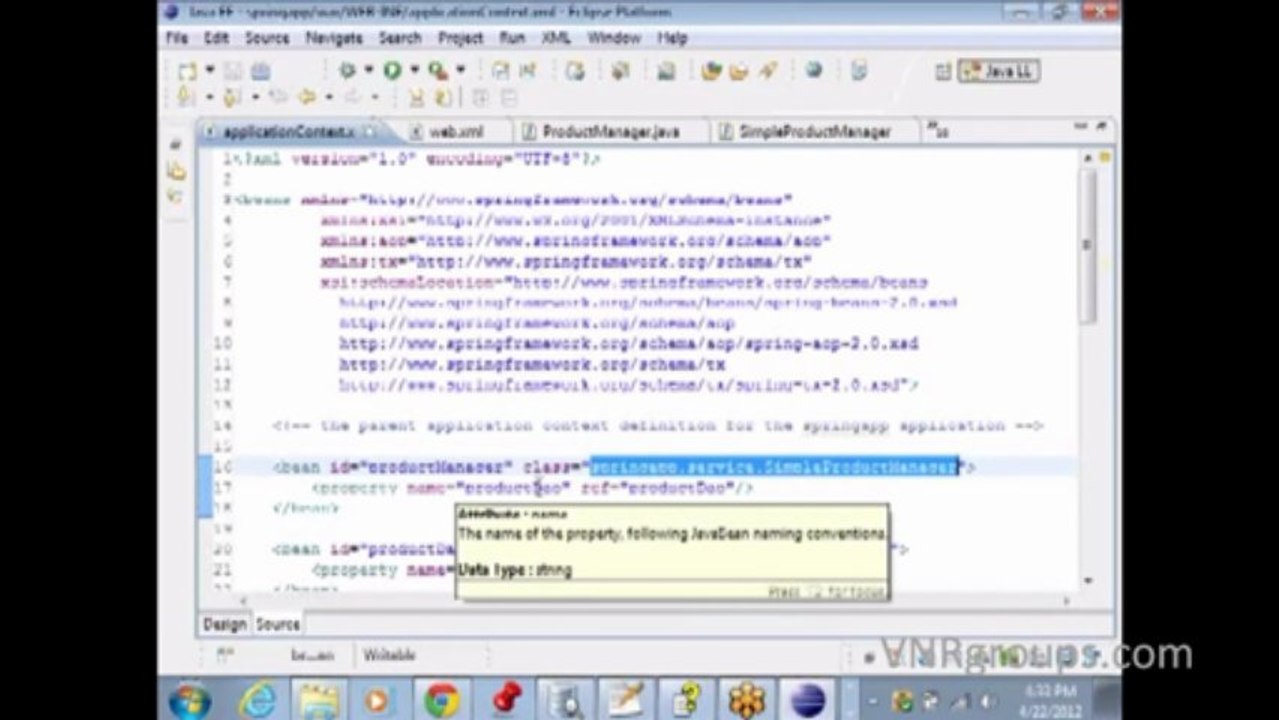
Task: Click the bean id productManager text
Action: point(435,467)
